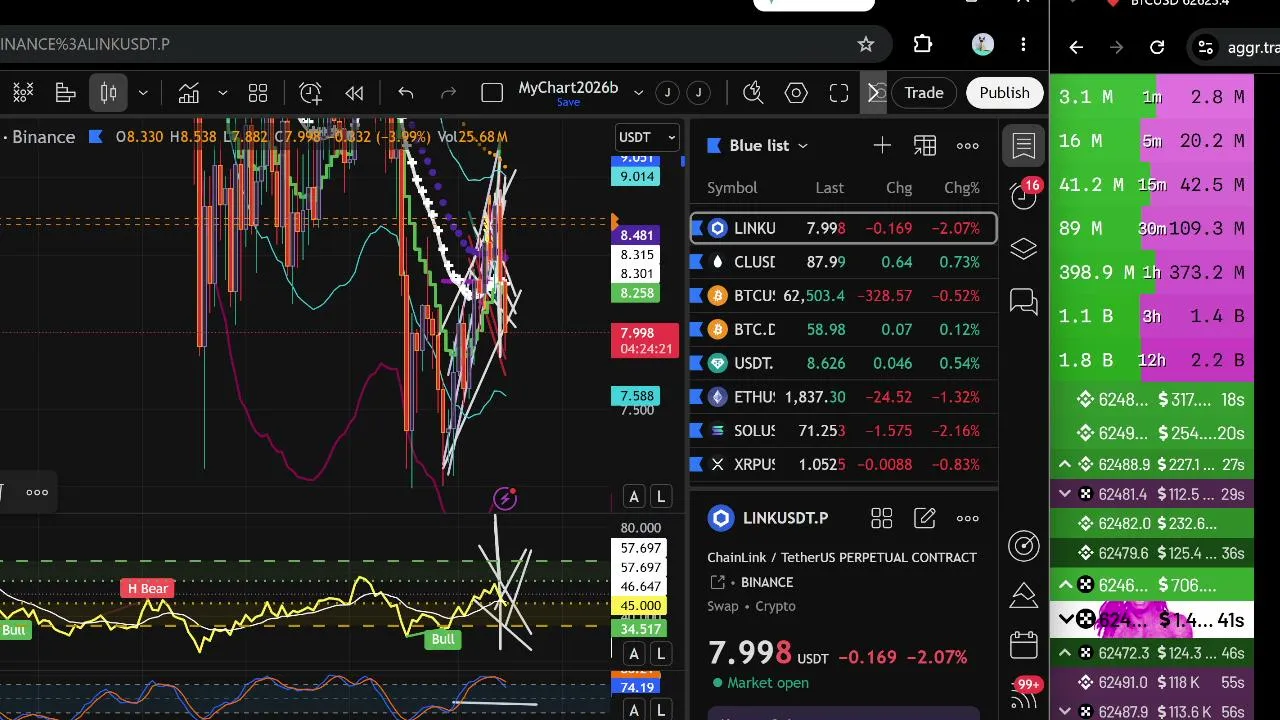The width and height of the screenshot is (1280, 720).
Task: Toggle auto scale (A) on the RSI pane
Action: [x=634, y=654]
